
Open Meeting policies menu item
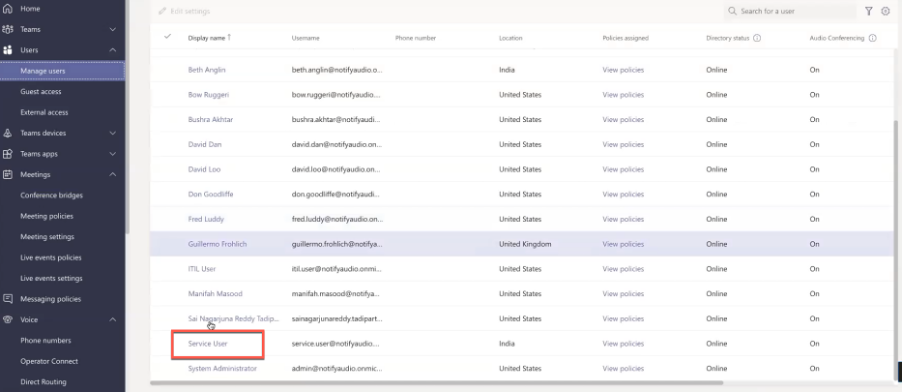[47, 216]
